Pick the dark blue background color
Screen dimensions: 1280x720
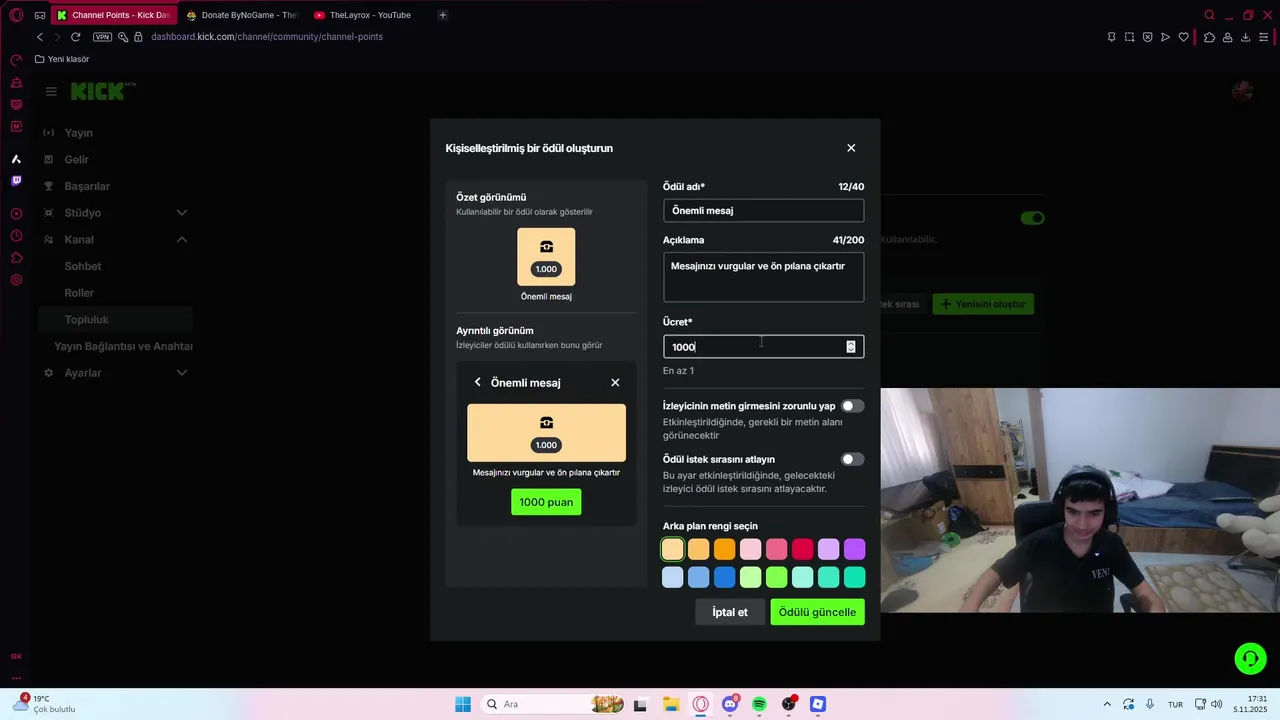tap(725, 577)
